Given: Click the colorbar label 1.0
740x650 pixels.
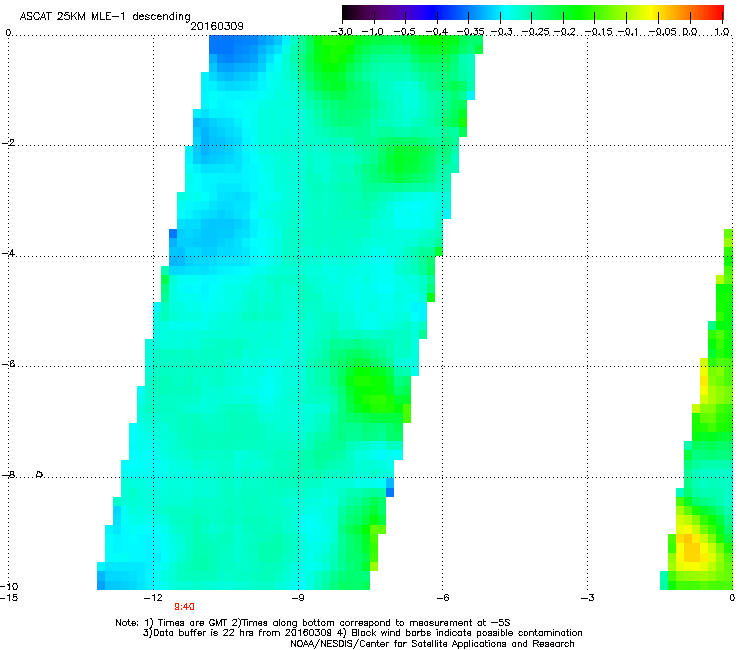Looking at the screenshot, I should tap(722, 32).
